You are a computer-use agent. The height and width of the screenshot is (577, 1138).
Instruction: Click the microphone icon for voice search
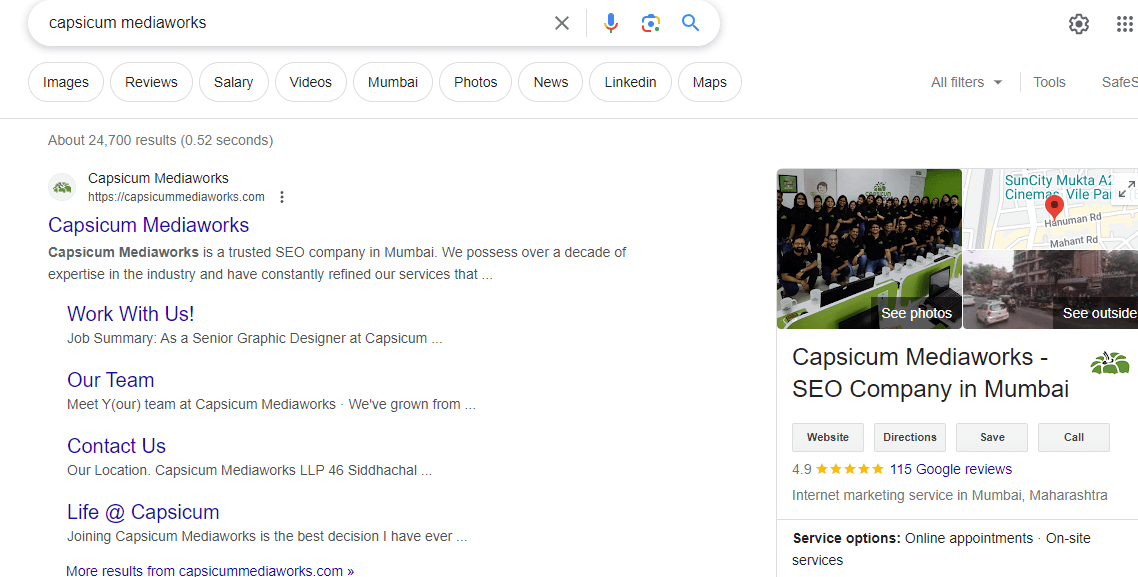coord(610,22)
